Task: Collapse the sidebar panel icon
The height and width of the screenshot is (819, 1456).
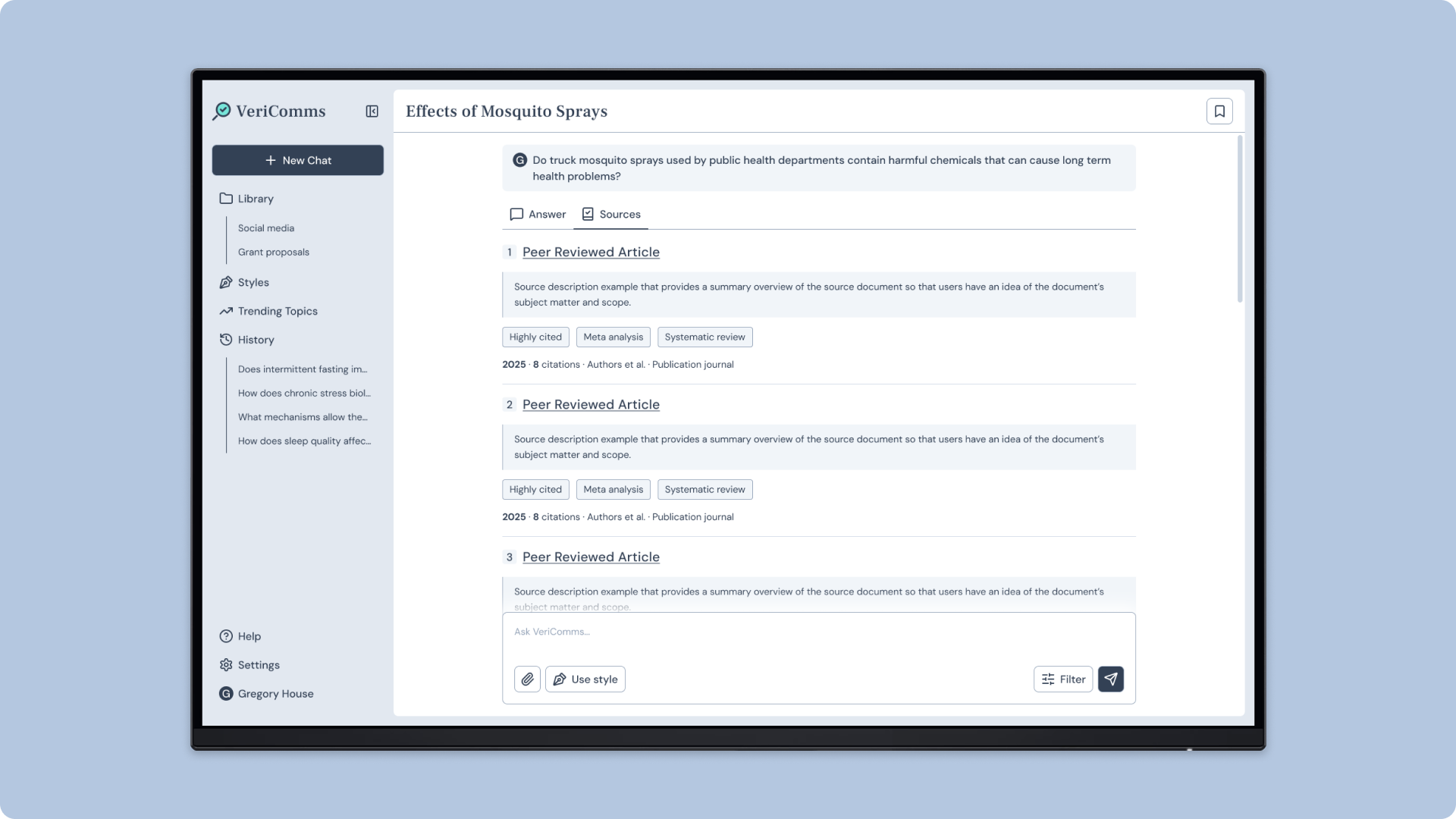Action: [x=372, y=111]
